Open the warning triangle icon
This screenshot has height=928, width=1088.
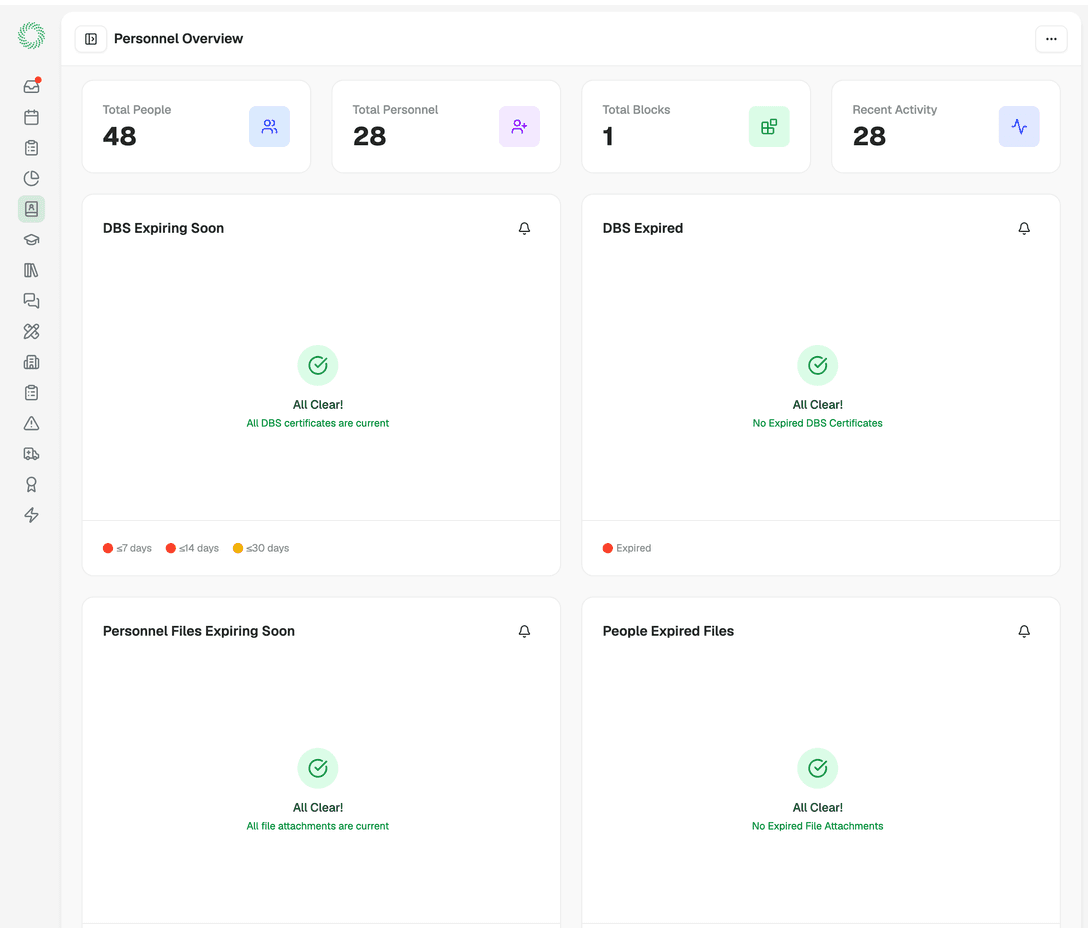tap(31, 423)
